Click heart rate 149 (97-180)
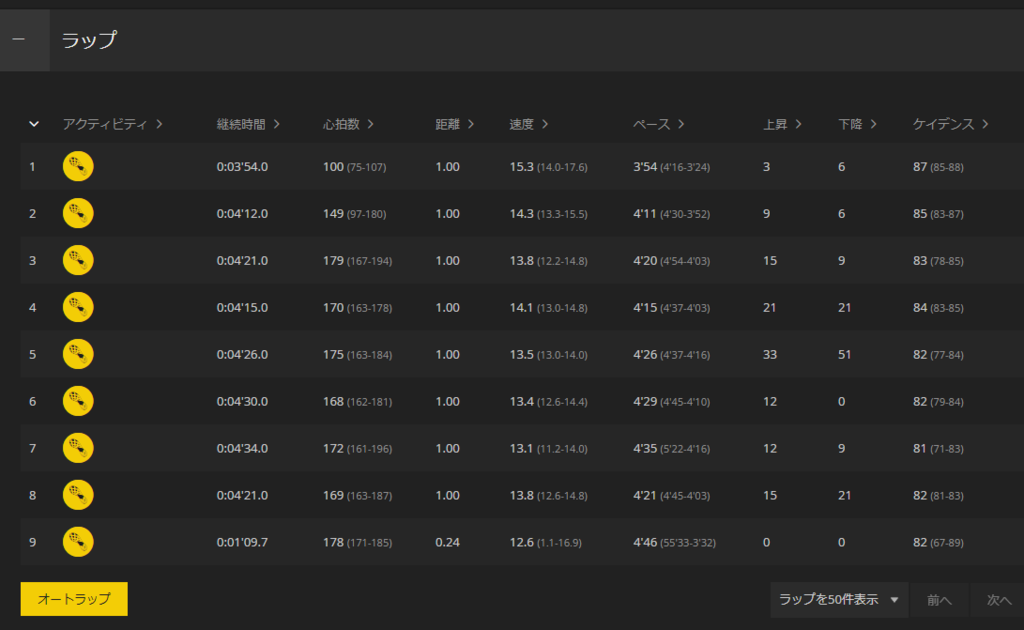The height and width of the screenshot is (630, 1024). click(x=355, y=214)
